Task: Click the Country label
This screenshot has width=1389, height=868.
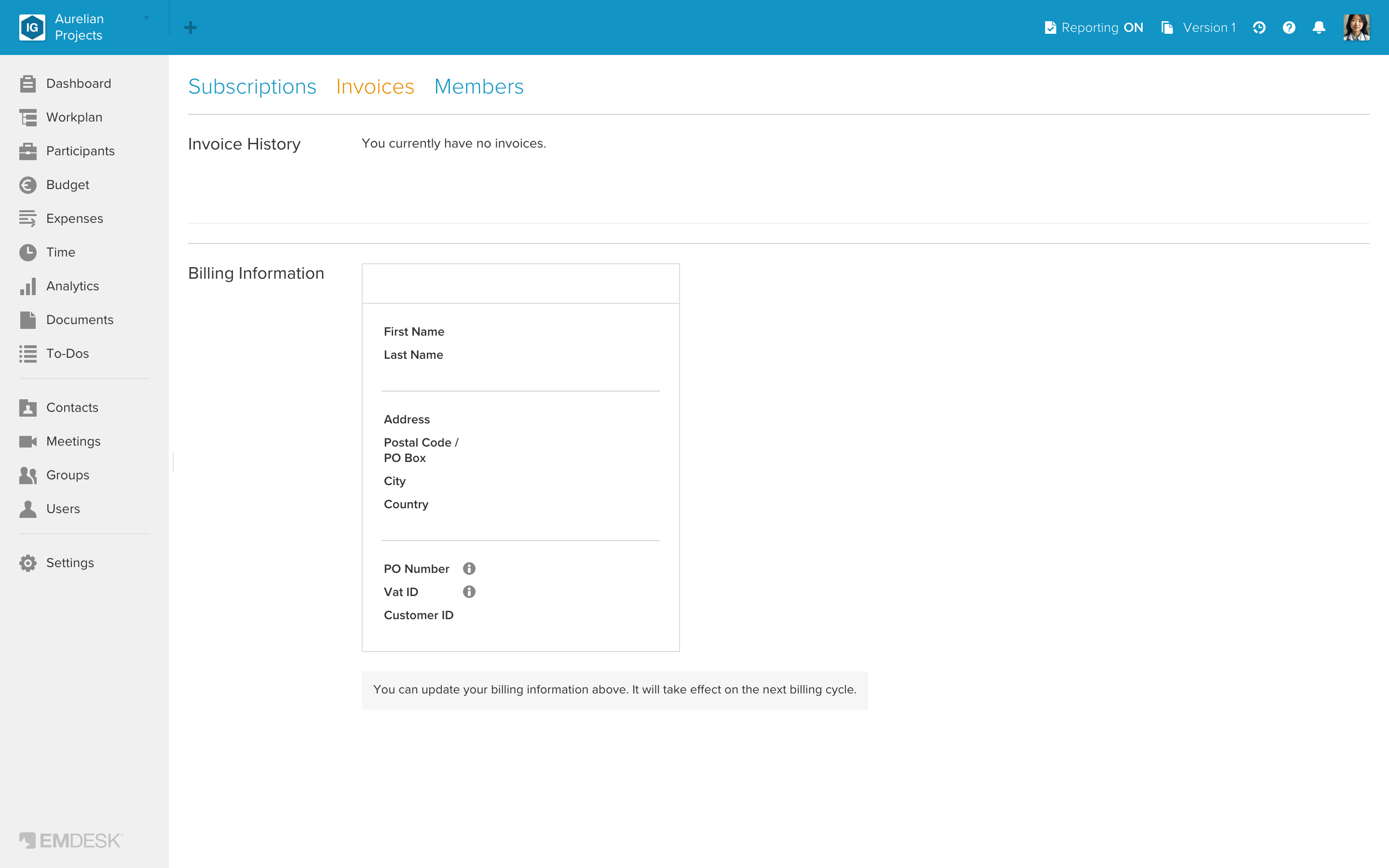Action: coord(406,504)
